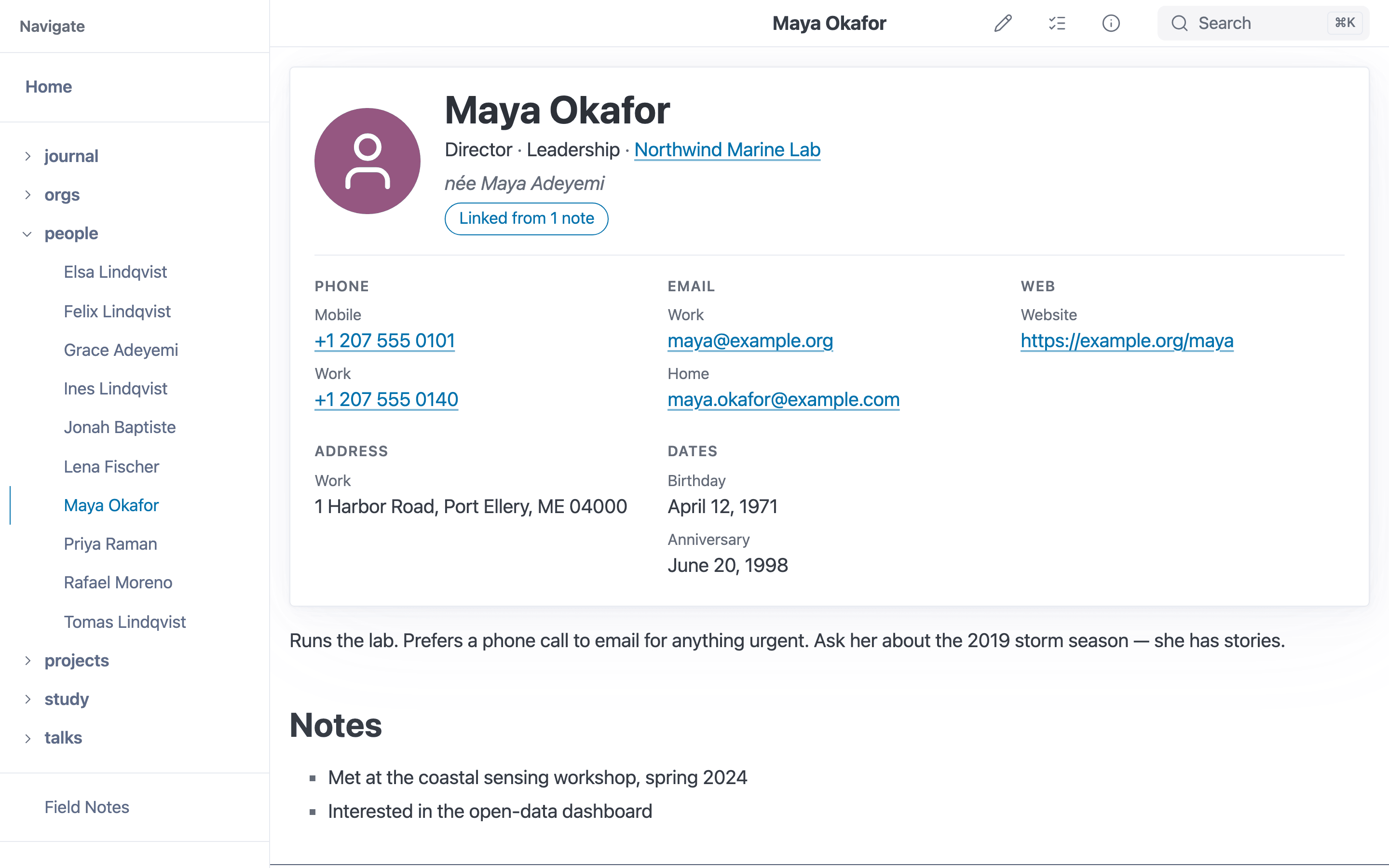Image resolution: width=1389 pixels, height=868 pixels.
Task: Click the magnifier icon in search
Action: [1179, 24]
